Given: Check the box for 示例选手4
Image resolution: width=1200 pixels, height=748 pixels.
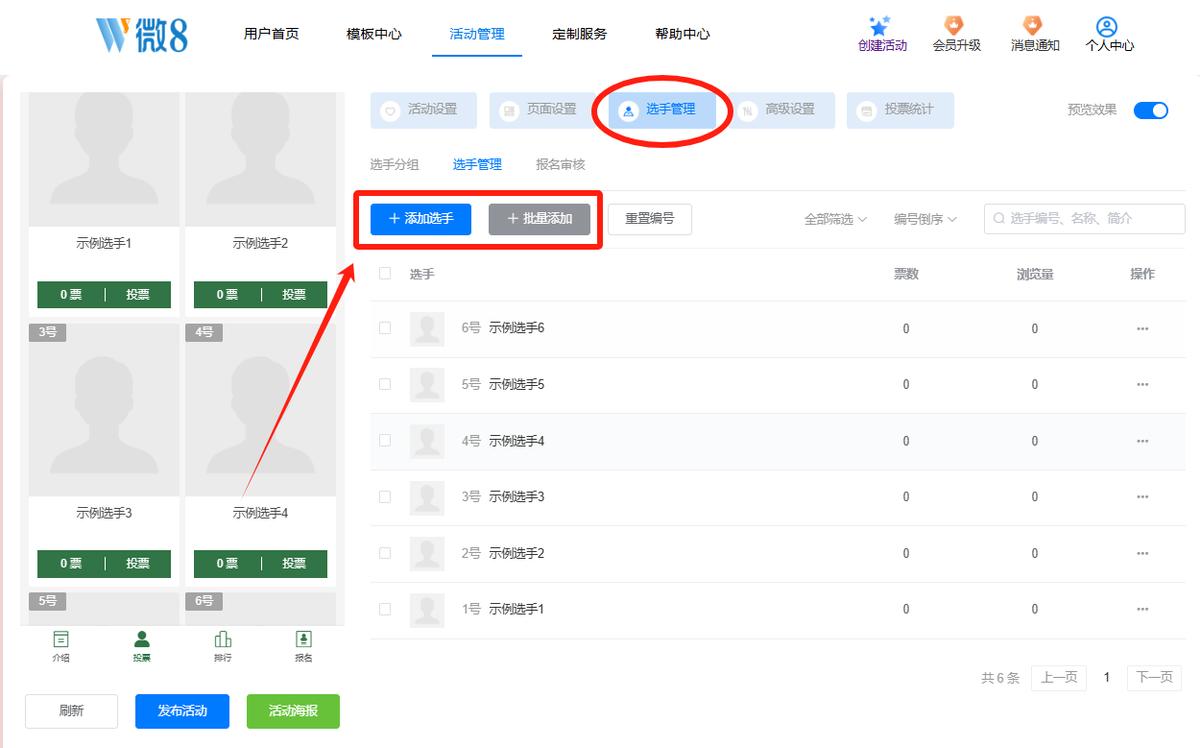Looking at the screenshot, I should [x=385, y=440].
